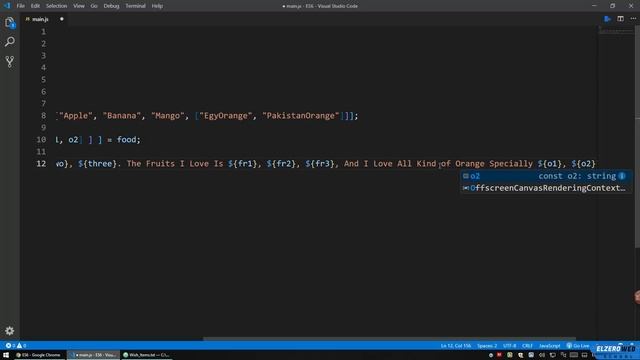Open More Actions ellipsis in editor toolbar

(x=633, y=19)
